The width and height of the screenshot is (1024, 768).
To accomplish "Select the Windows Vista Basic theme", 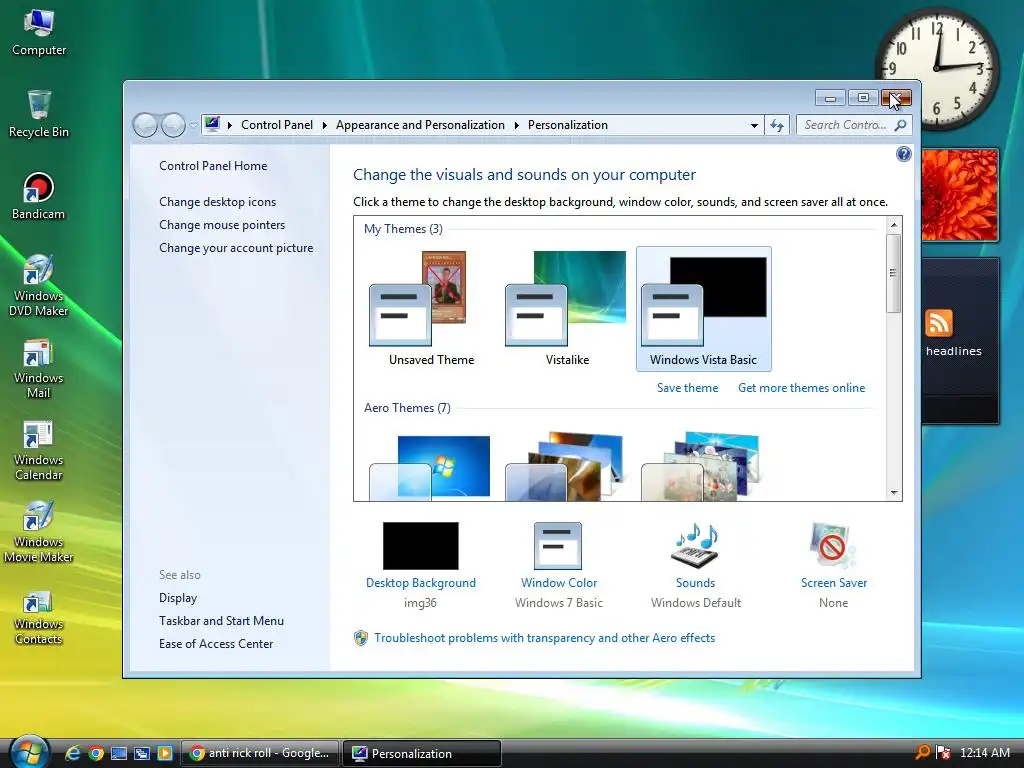I will (x=703, y=308).
